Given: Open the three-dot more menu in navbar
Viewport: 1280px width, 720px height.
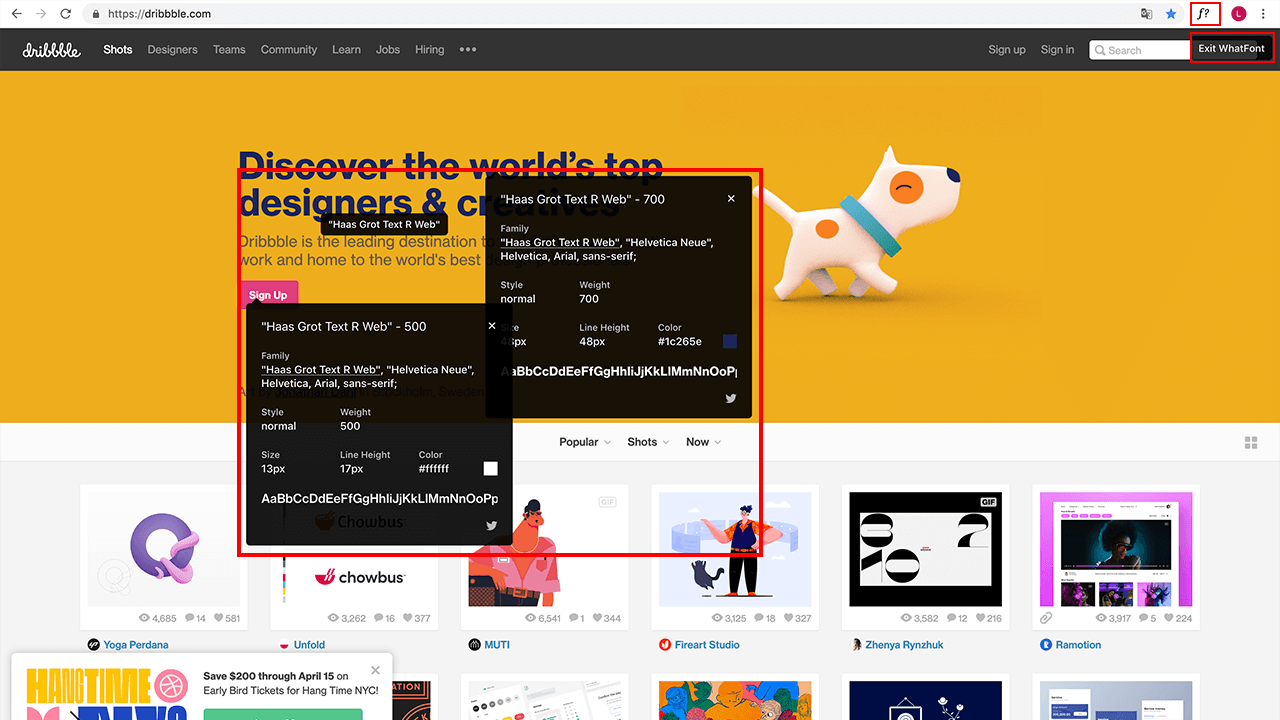Looking at the screenshot, I should point(468,50).
